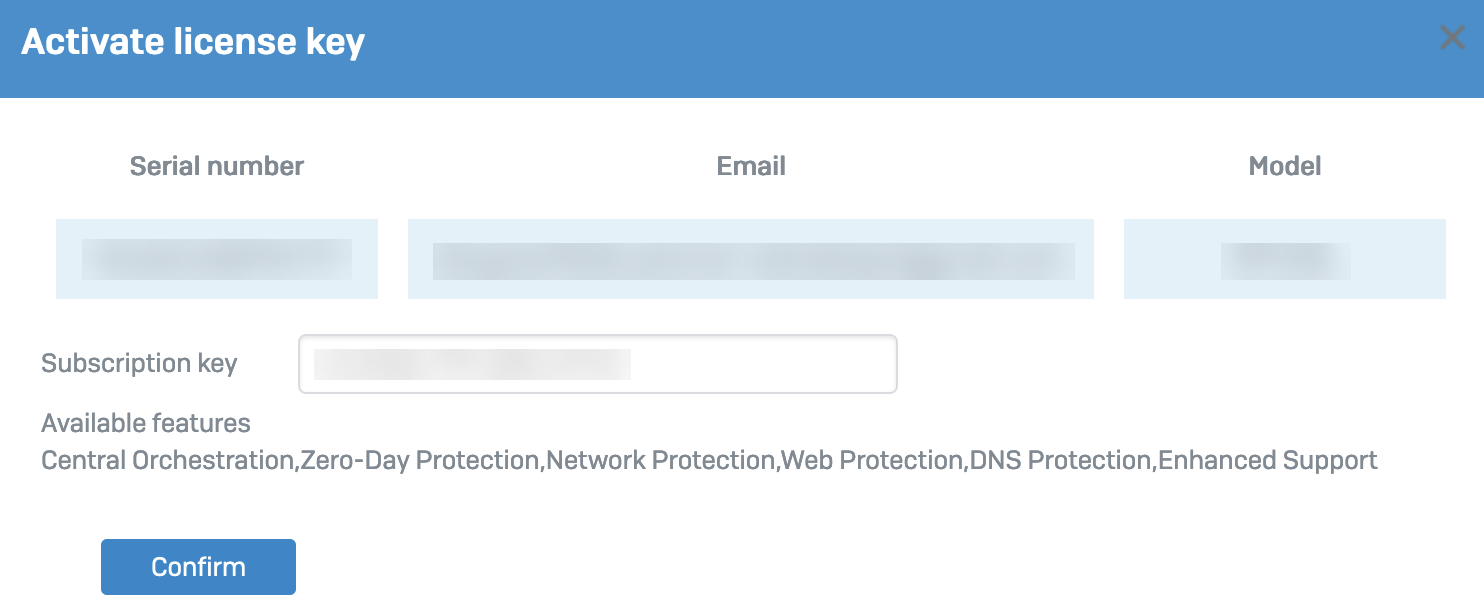Image resolution: width=1484 pixels, height=606 pixels.
Task: Click the Zero-Day Protection feature text
Action: 420,461
